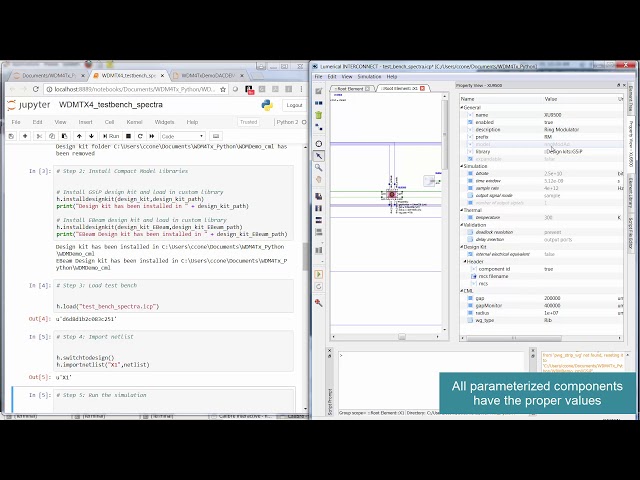Insert a cell below with the plus icon
This screenshot has height=480, width=640.
[25, 136]
